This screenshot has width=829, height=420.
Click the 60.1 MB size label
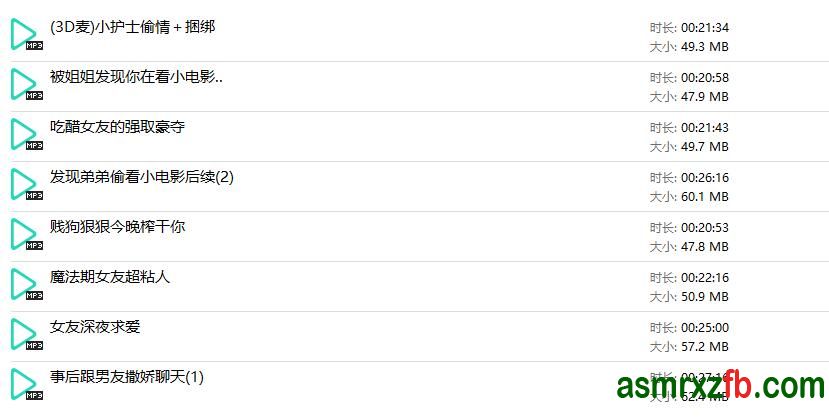point(704,197)
